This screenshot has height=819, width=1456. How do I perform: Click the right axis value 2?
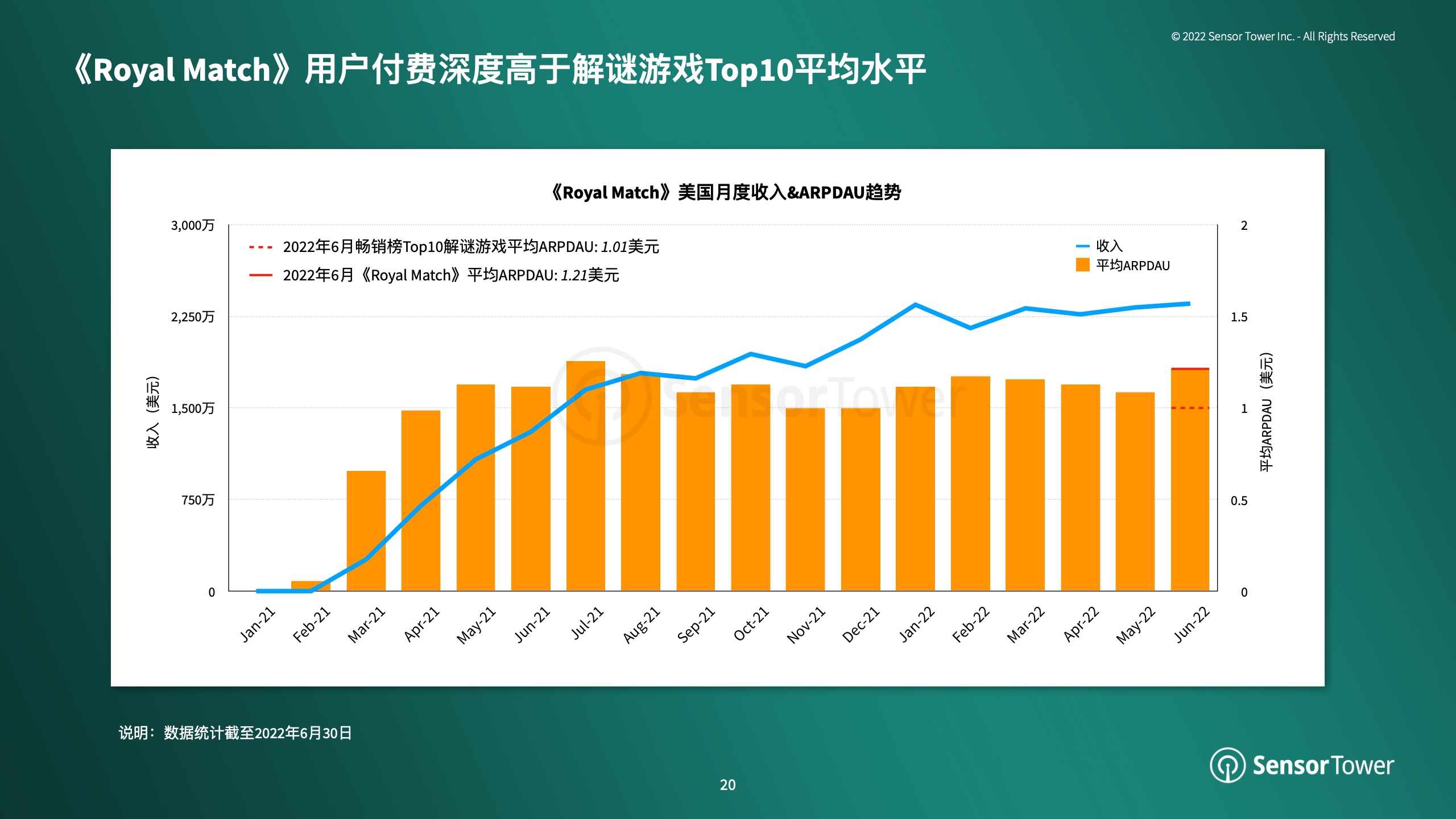click(1244, 225)
